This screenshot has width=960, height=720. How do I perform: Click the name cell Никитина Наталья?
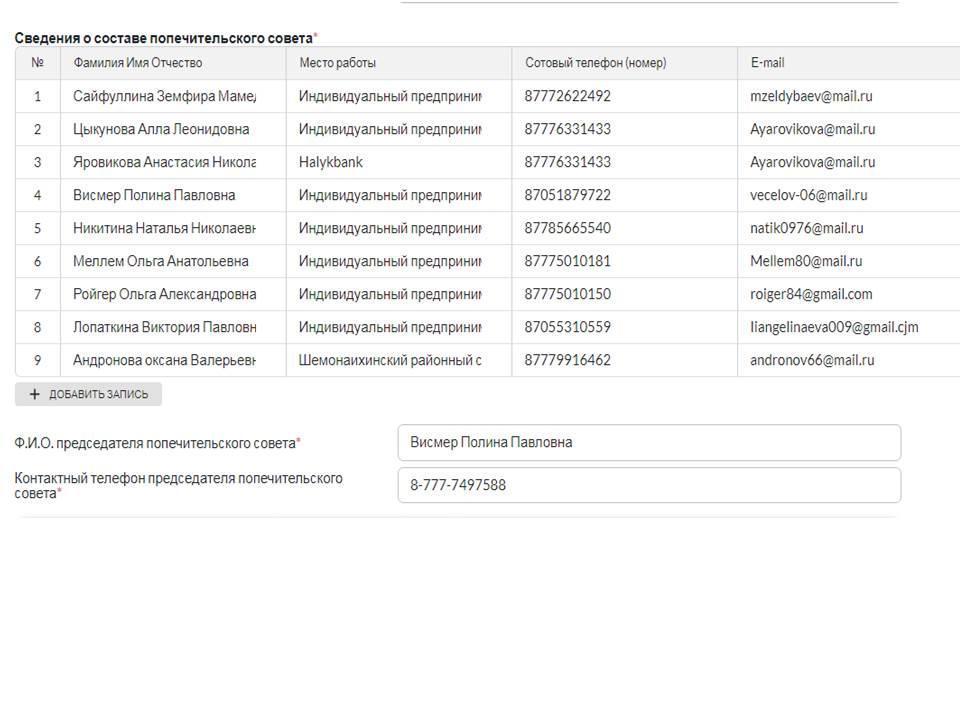173,228
